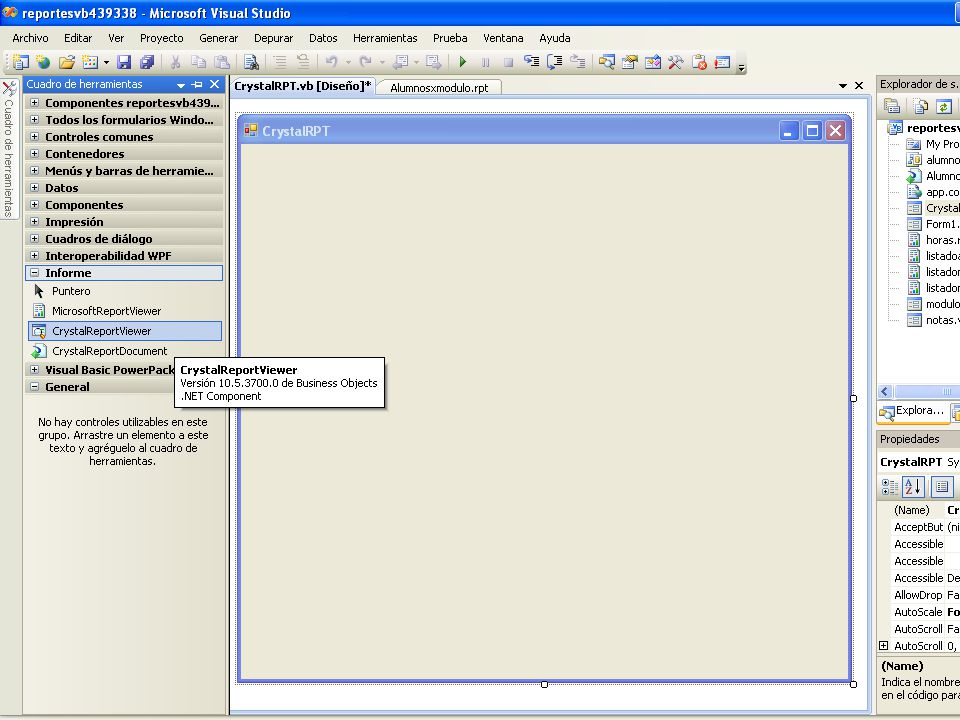Click the Stop debugging square icon
The width and height of the screenshot is (960, 720).
click(x=508, y=62)
